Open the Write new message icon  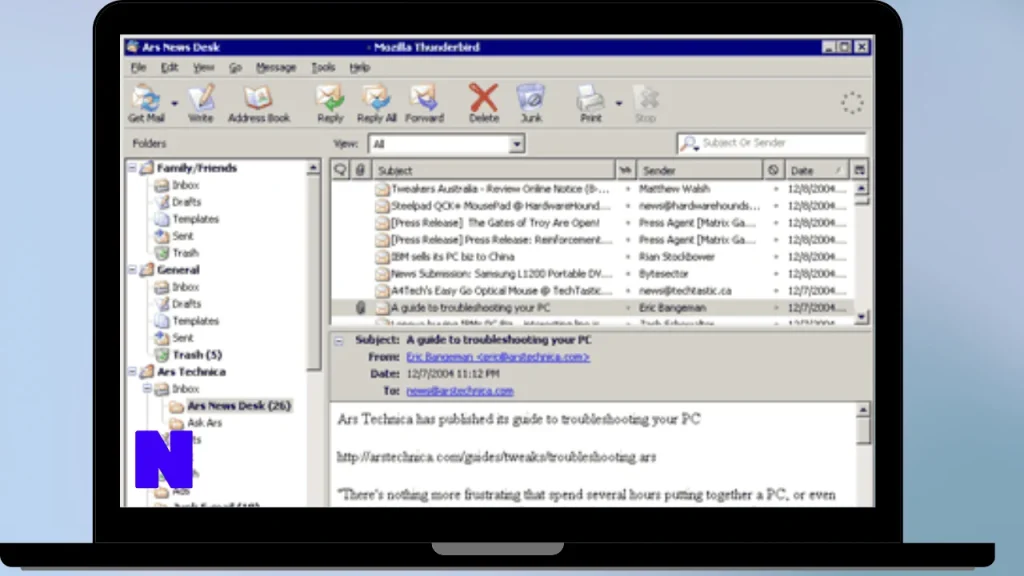(x=200, y=103)
